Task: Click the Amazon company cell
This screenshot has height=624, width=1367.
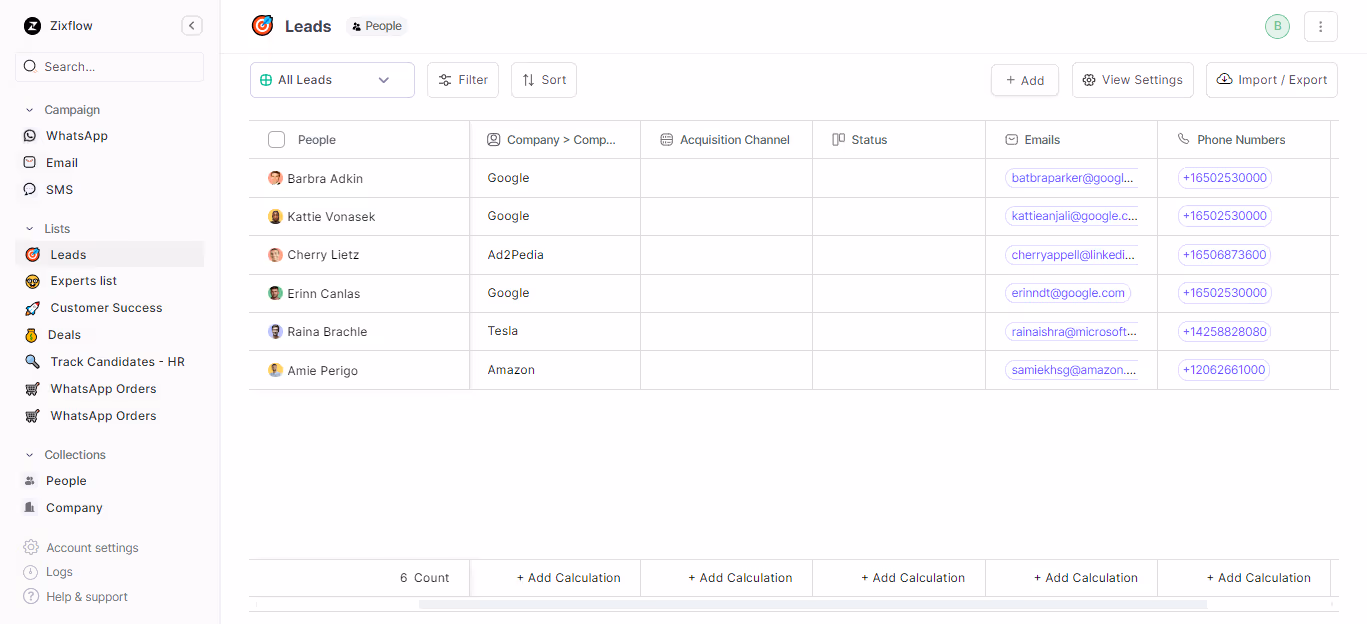Action: pyautogui.click(x=555, y=370)
